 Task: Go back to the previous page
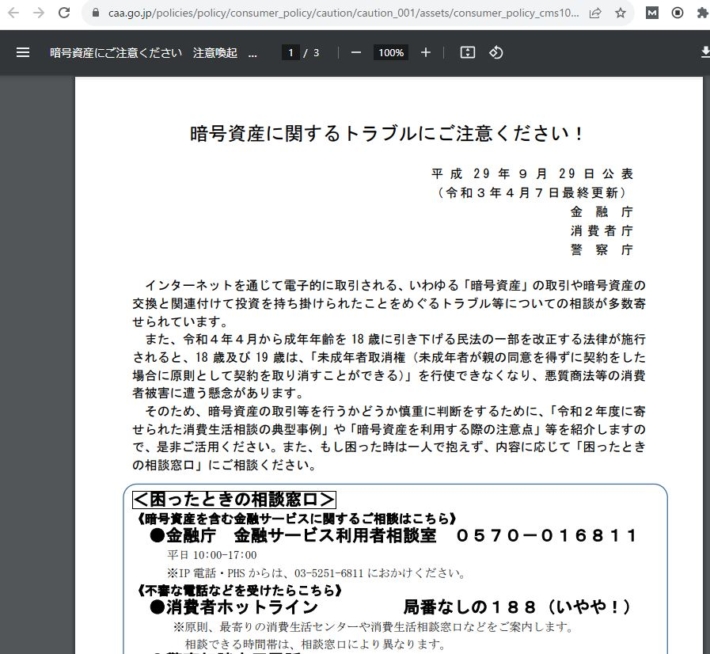pos(14,13)
